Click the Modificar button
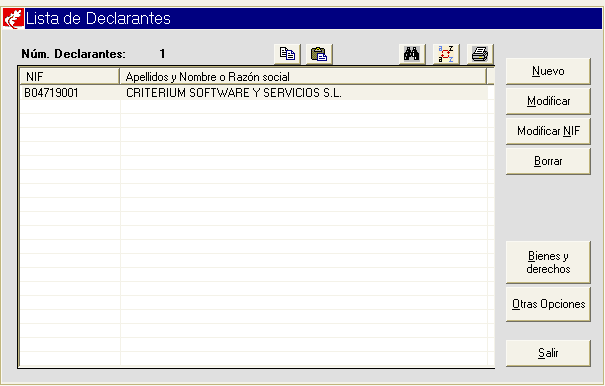The width and height of the screenshot is (605, 386). click(x=548, y=101)
